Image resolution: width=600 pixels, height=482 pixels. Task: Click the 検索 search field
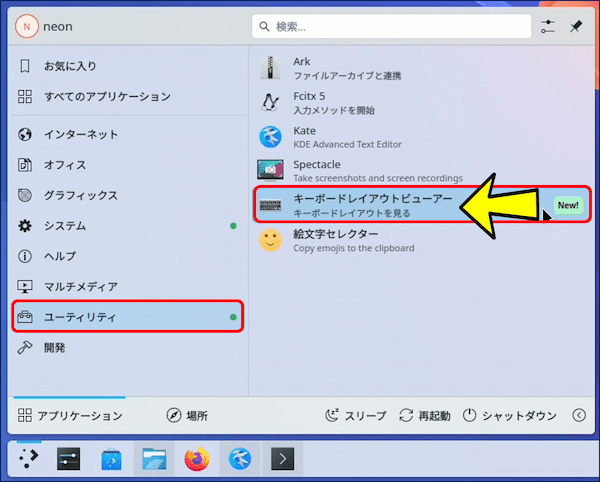pyautogui.click(x=390, y=27)
